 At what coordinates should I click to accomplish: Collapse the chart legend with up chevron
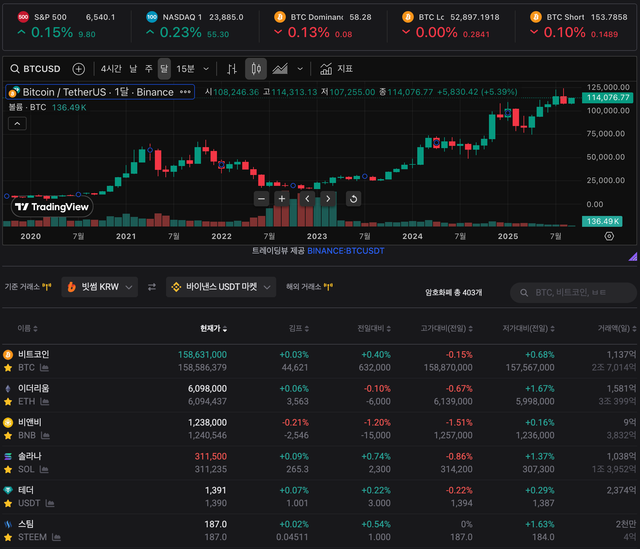17,123
